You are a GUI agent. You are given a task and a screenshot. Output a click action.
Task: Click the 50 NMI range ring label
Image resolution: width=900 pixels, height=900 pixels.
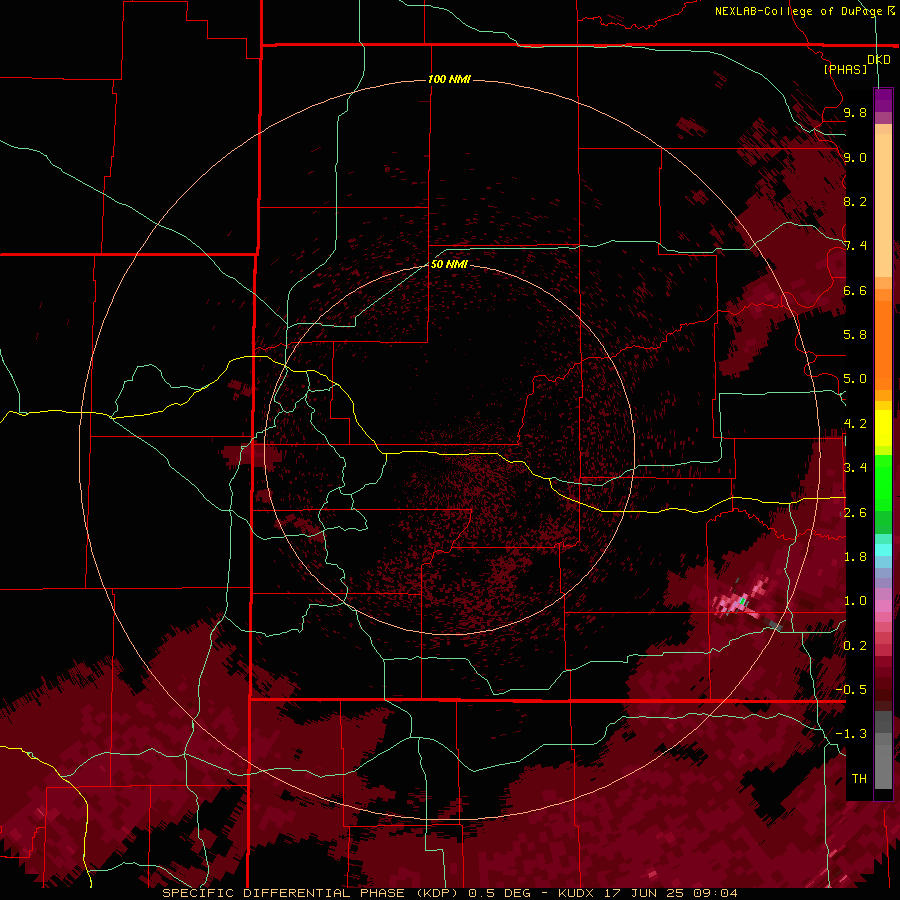click(x=449, y=264)
